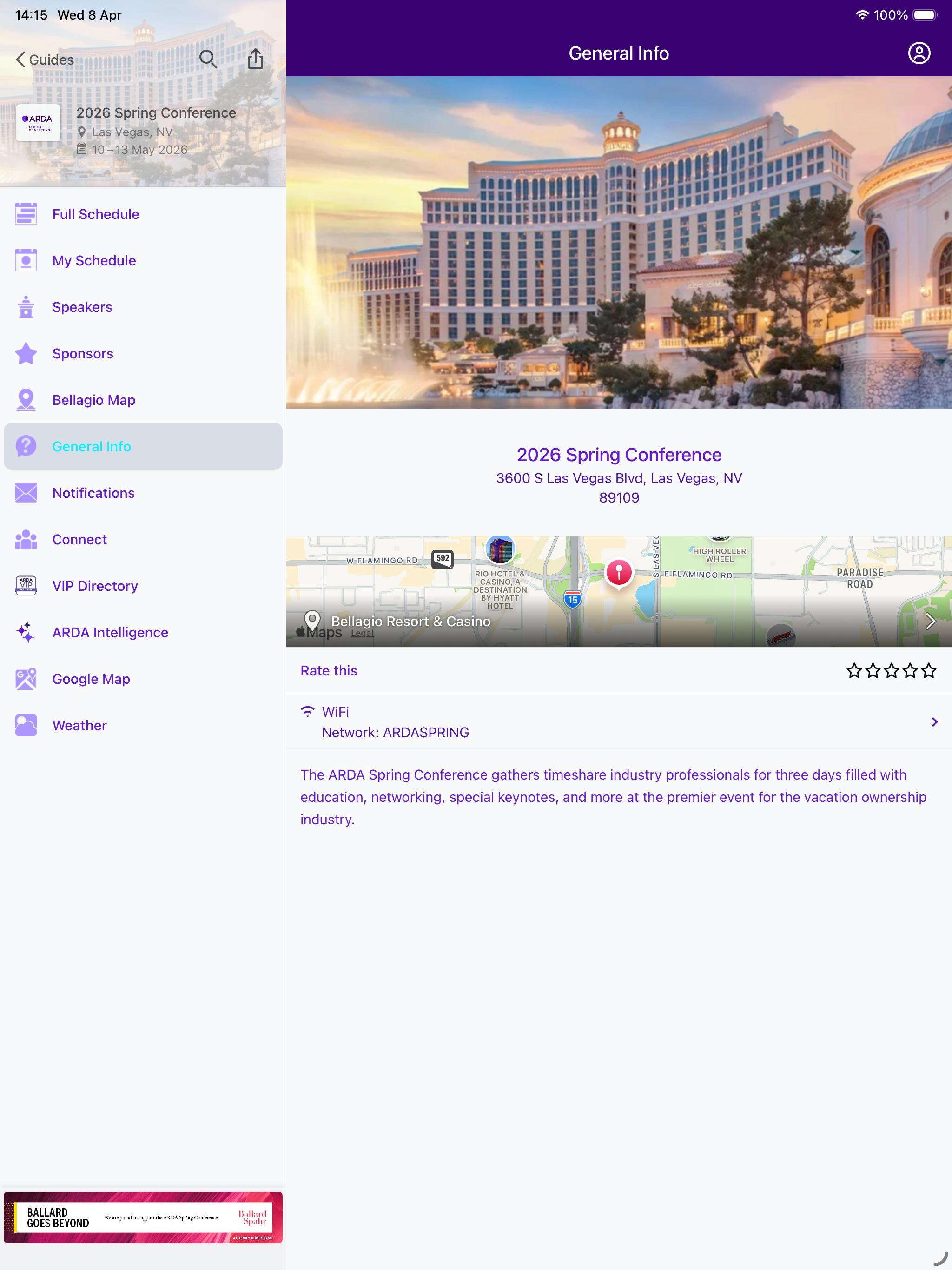This screenshot has height=1270, width=952.
Task: Rate with the fifth star
Action: click(x=928, y=670)
